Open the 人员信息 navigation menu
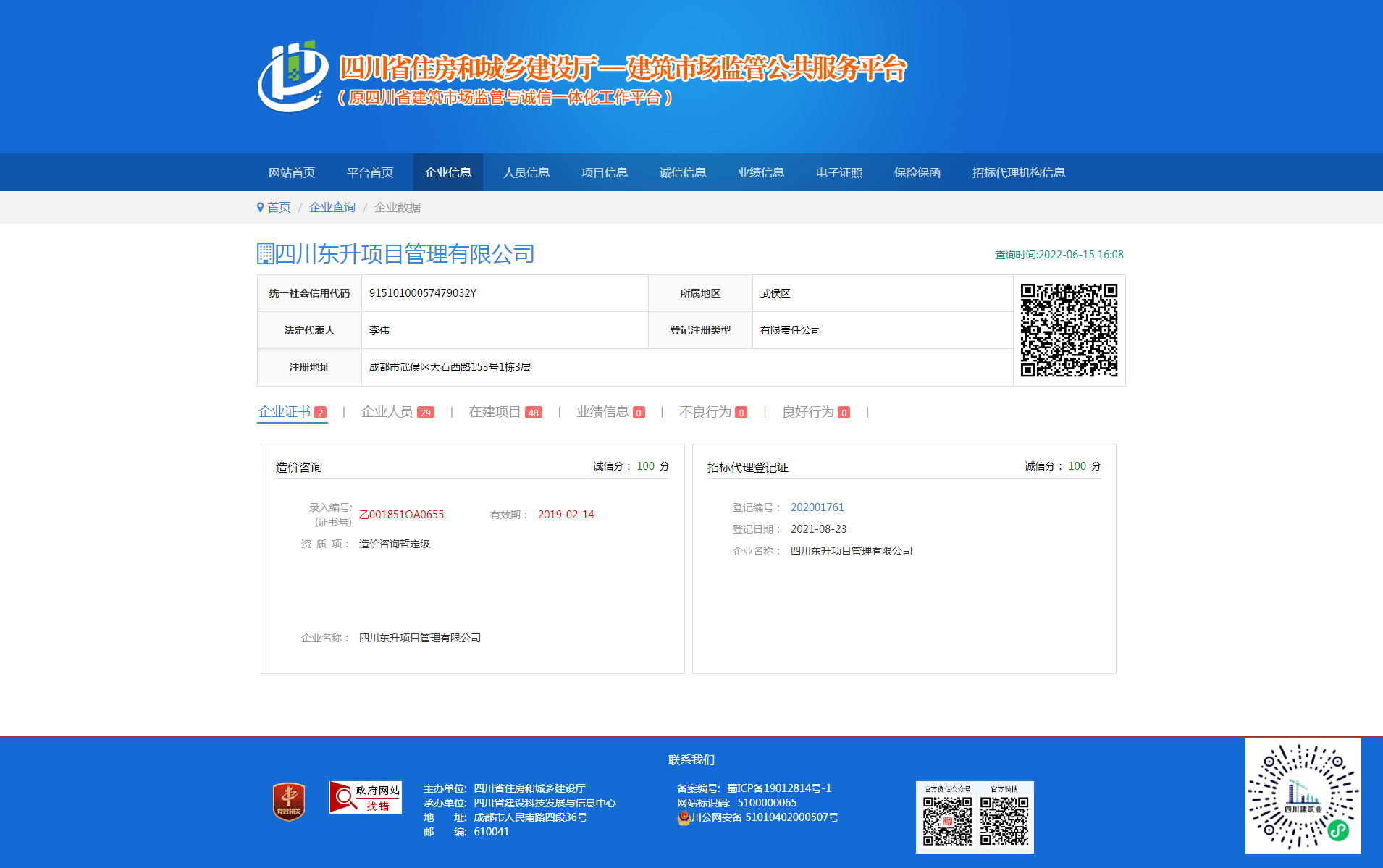Viewport: 1383px width, 868px height. pos(526,172)
